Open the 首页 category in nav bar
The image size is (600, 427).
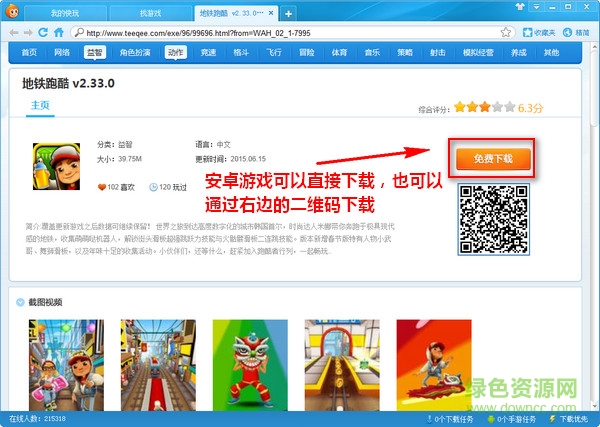[29, 52]
